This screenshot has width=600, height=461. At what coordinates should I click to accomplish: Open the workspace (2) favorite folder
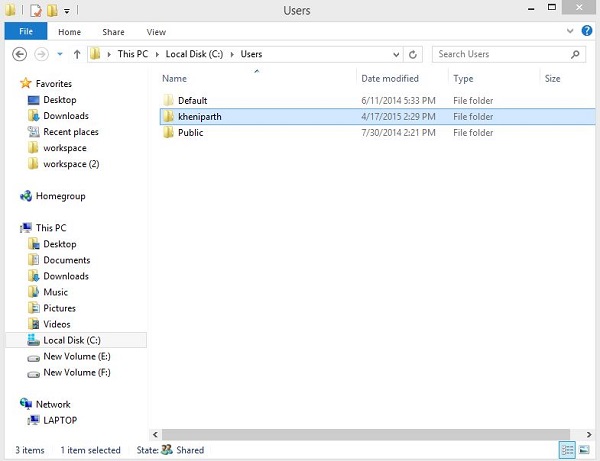click(71, 164)
